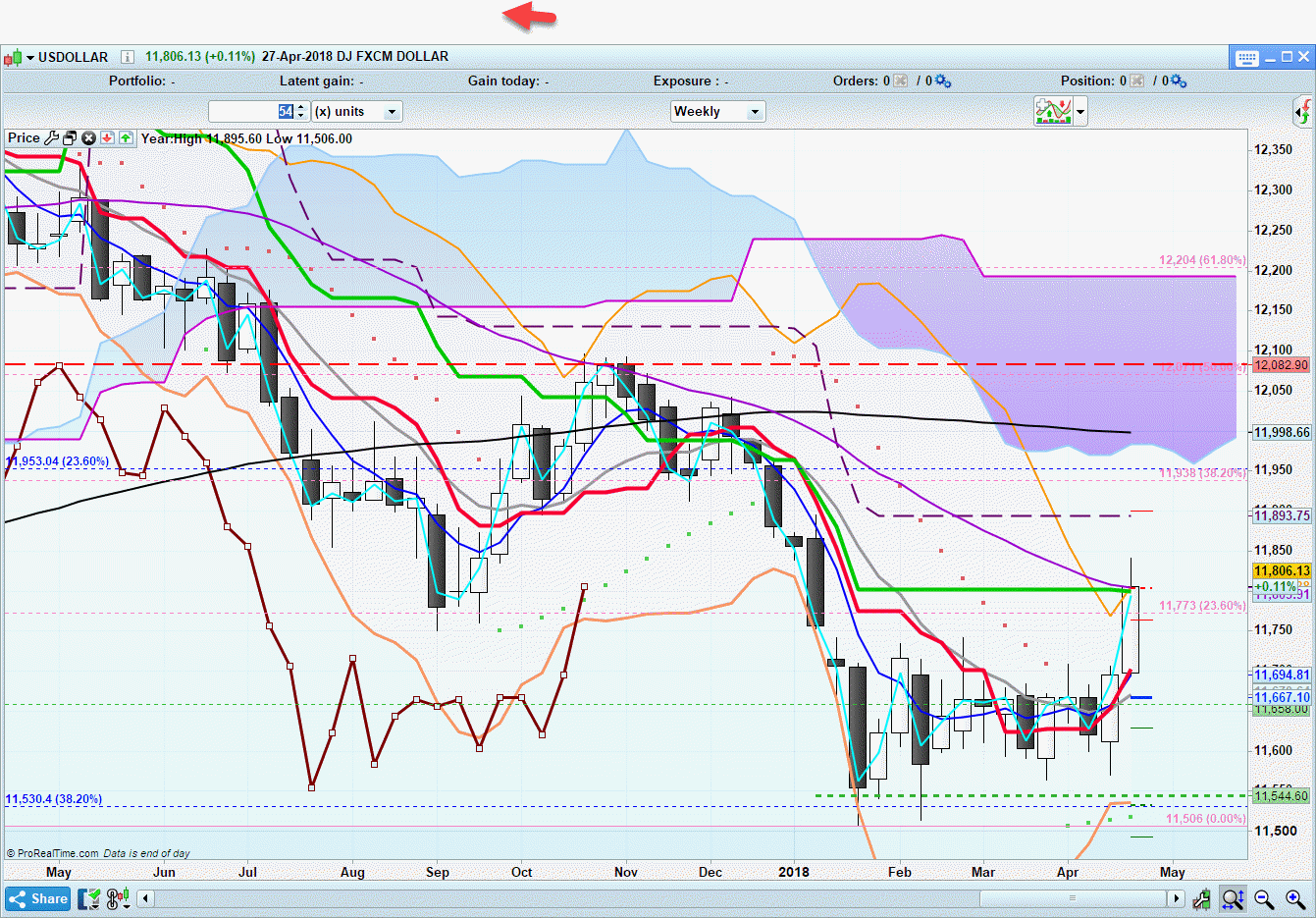Screen dimensions: 1316x918
Task: Decrease the unit quantity with the down stepper
Action: (x=301, y=117)
